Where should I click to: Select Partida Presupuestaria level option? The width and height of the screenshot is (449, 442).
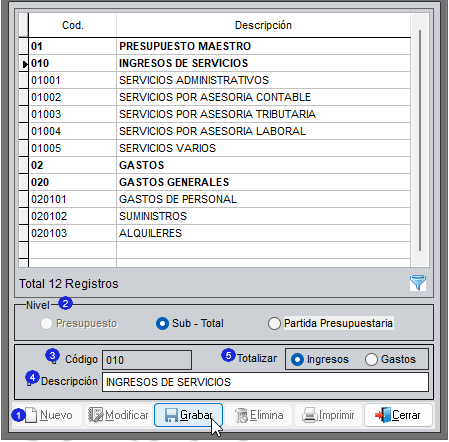(x=330, y=323)
